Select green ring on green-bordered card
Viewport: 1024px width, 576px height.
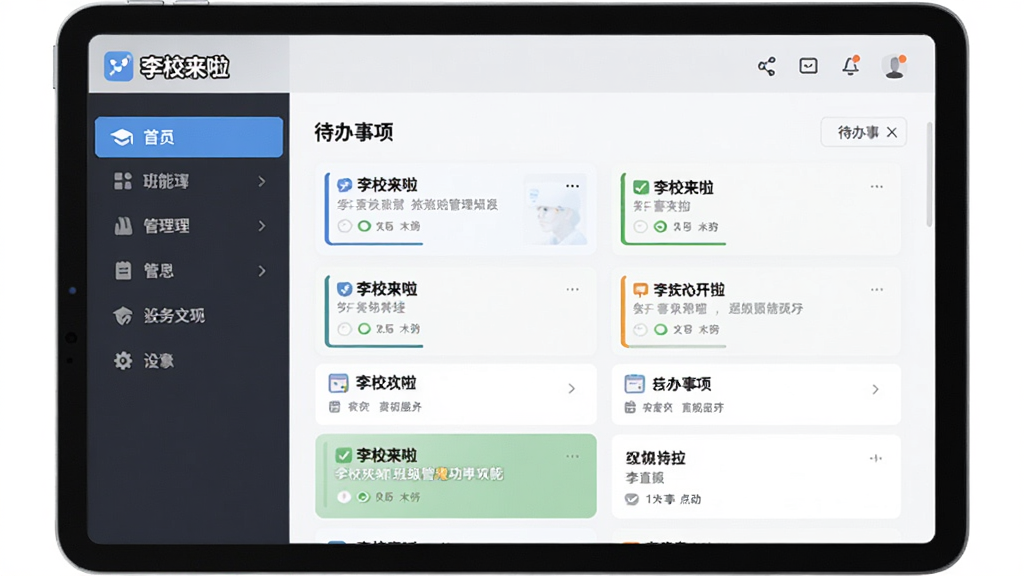click(x=660, y=227)
